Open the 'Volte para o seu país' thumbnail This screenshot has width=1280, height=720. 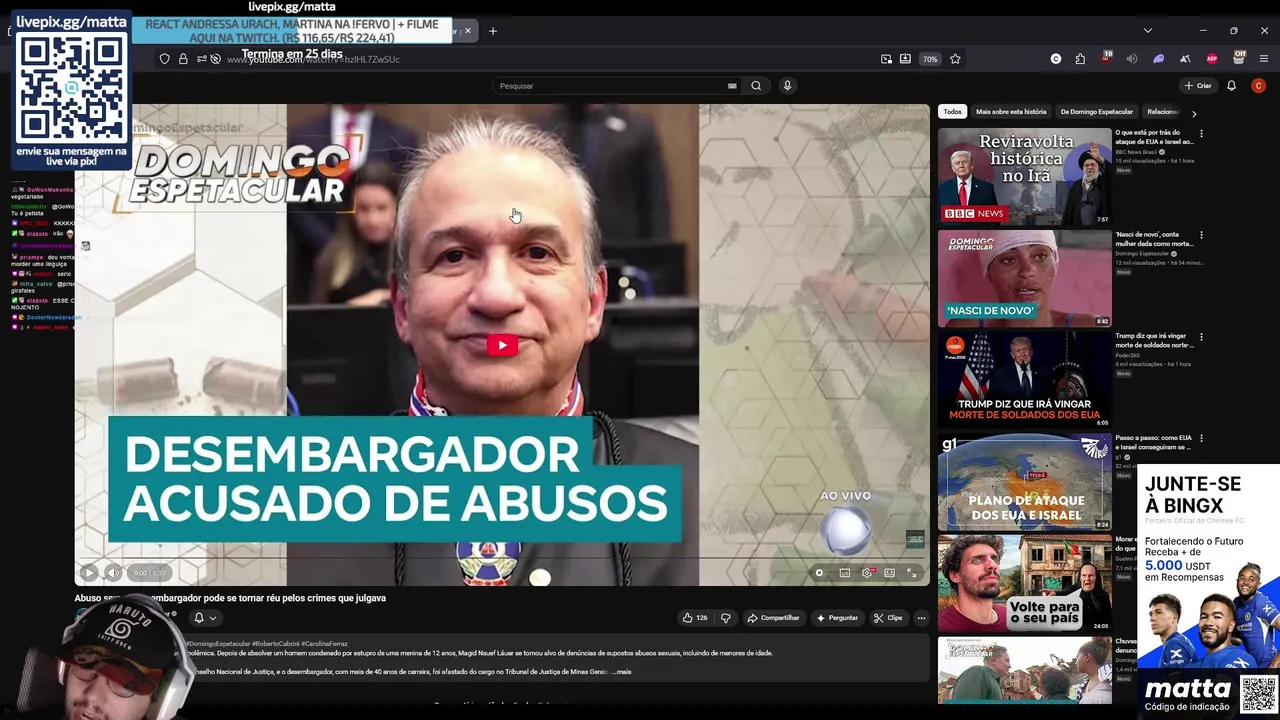point(1024,583)
